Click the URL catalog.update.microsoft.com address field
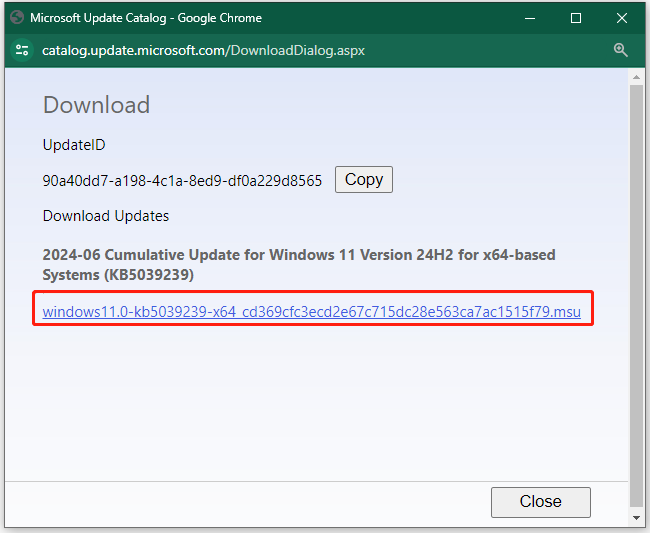The height and width of the screenshot is (533, 650). coord(203,51)
